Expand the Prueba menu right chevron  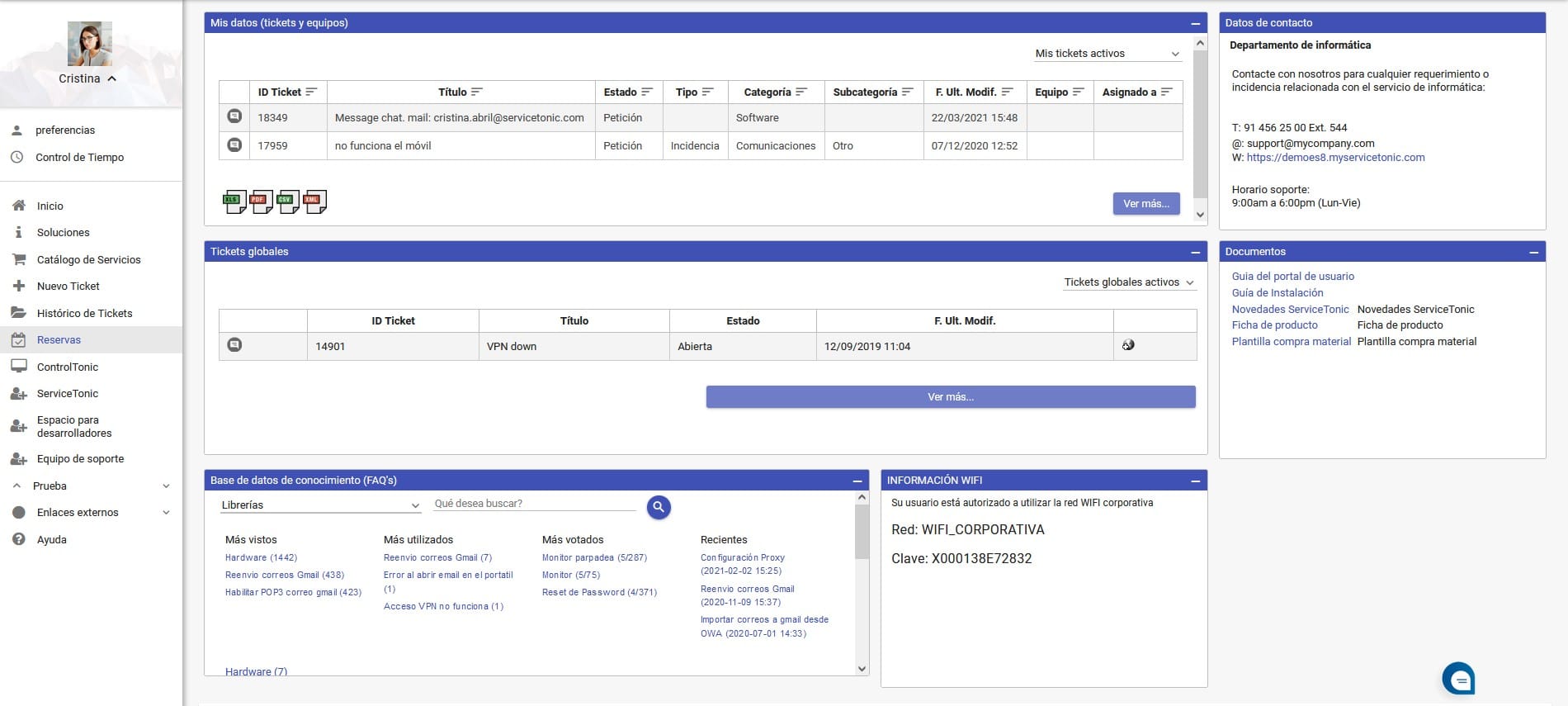[166, 486]
